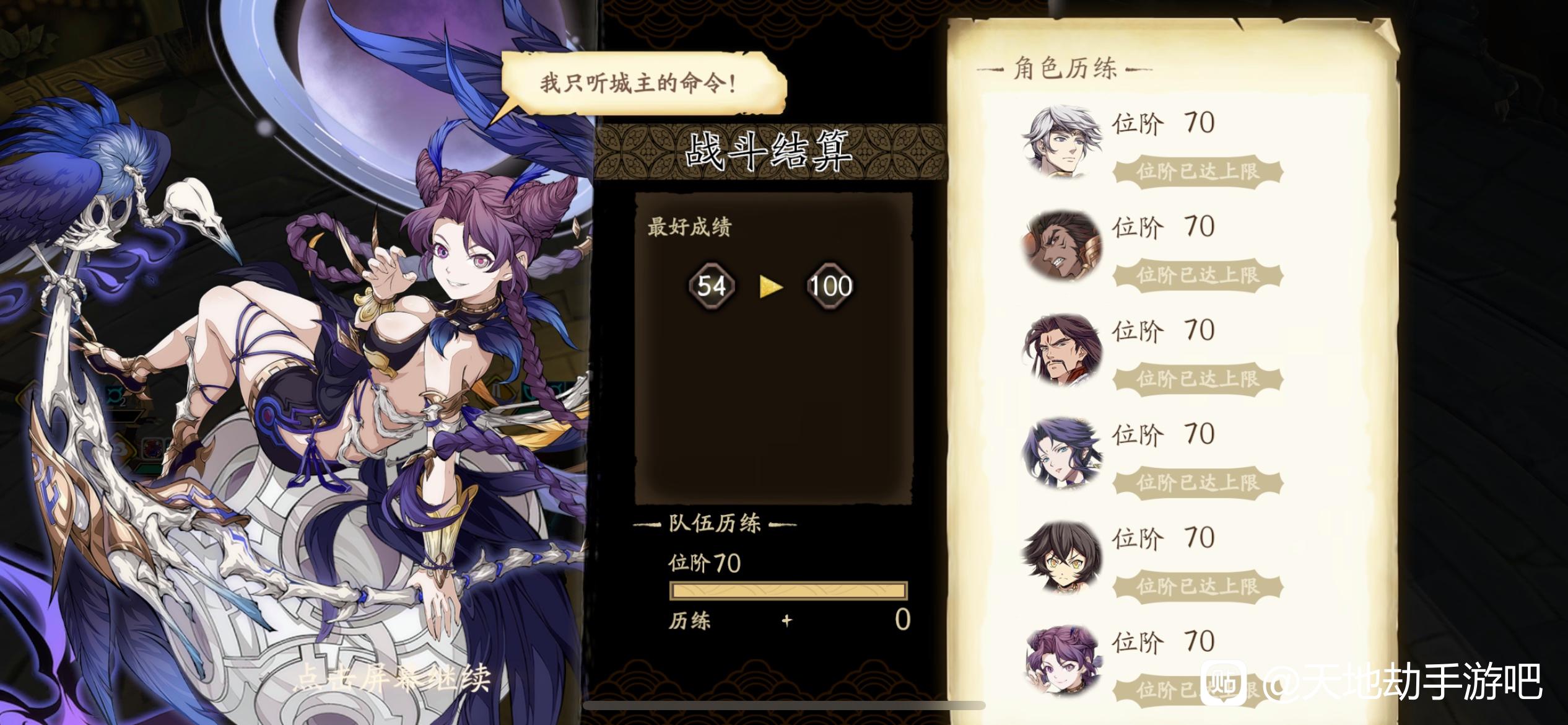1568x725 pixels.
Task: Tap the mustached long-haired man portrait
Action: pyautogui.click(x=1061, y=349)
